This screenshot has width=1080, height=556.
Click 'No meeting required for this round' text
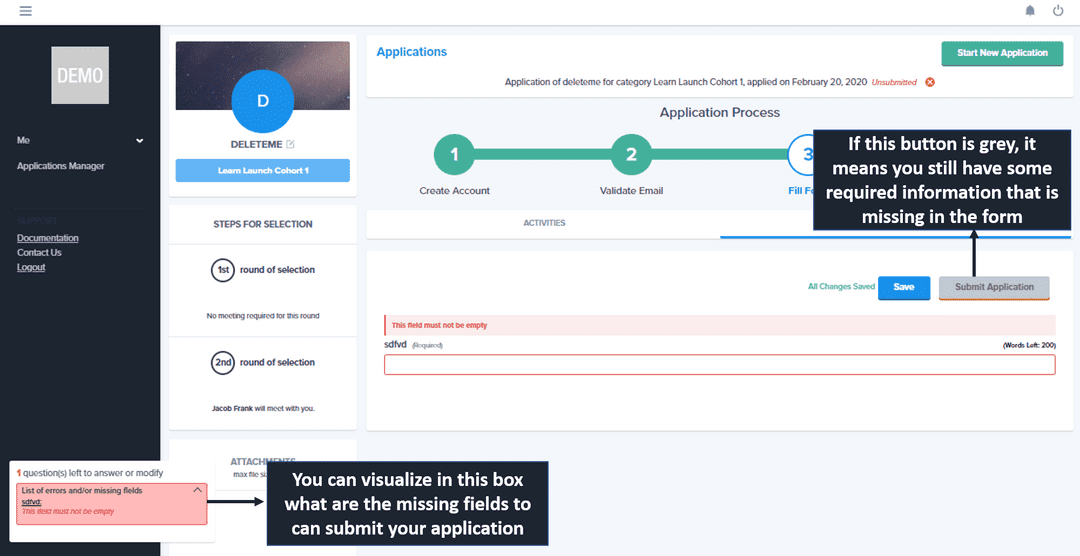[x=262, y=316]
